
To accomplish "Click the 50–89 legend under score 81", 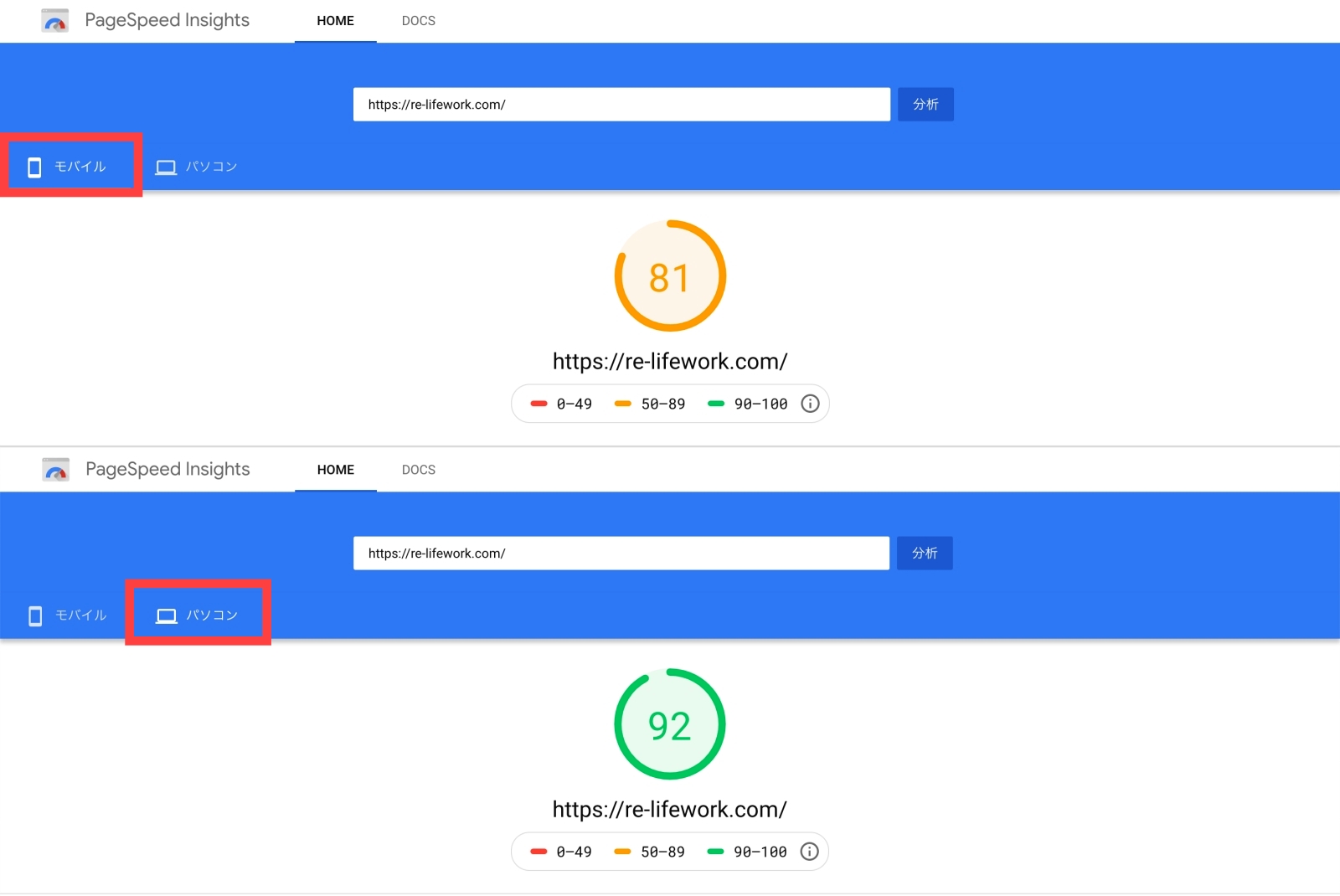I will point(650,404).
